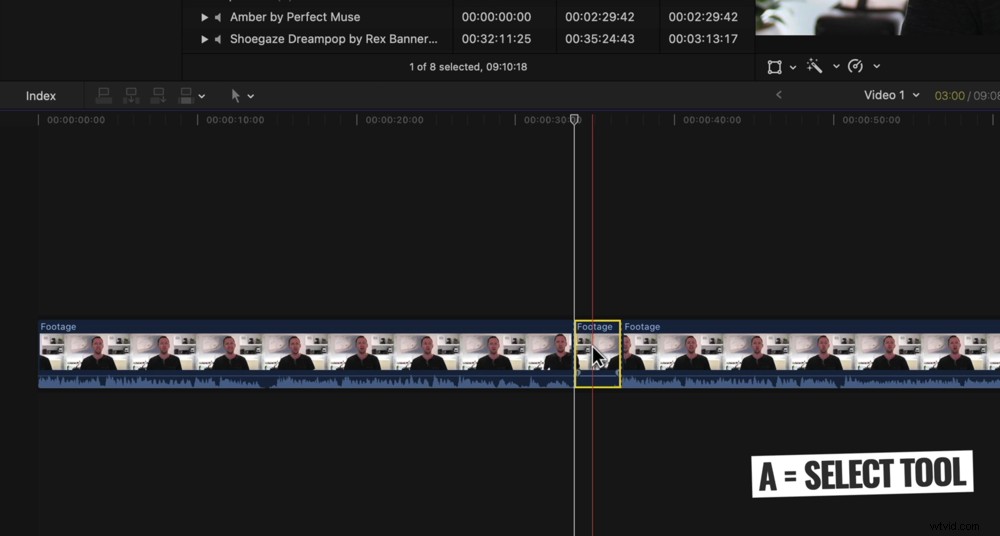Click the playhead handle on the ruler
1000x536 pixels.
[x=575, y=119]
